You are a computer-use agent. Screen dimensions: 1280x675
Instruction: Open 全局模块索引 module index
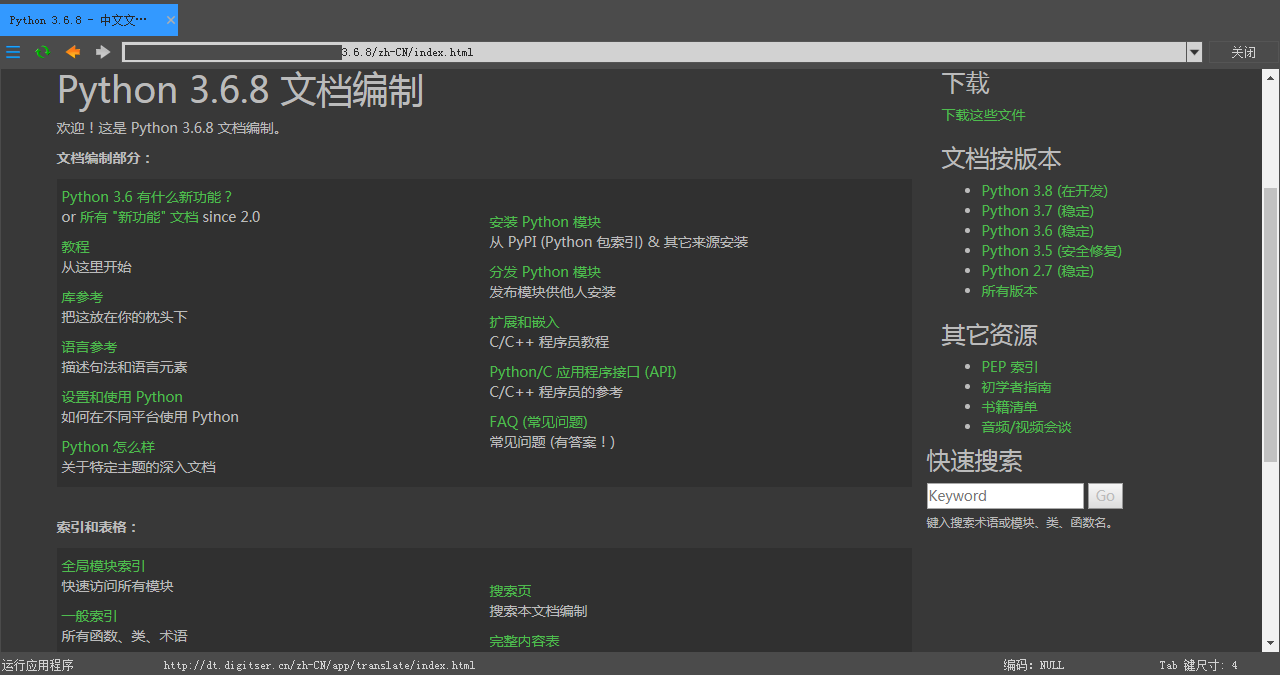103,564
